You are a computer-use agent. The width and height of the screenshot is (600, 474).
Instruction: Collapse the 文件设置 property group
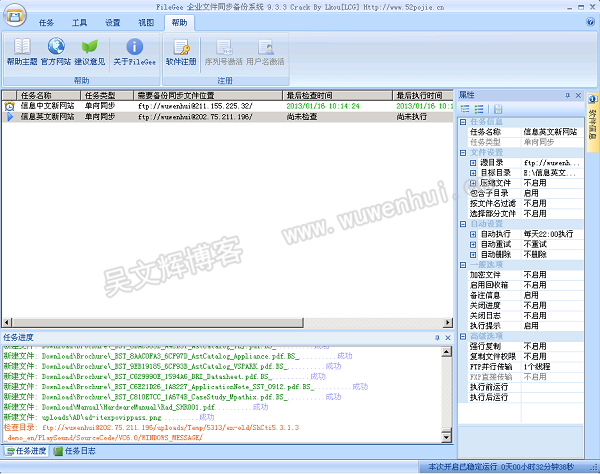463,151
